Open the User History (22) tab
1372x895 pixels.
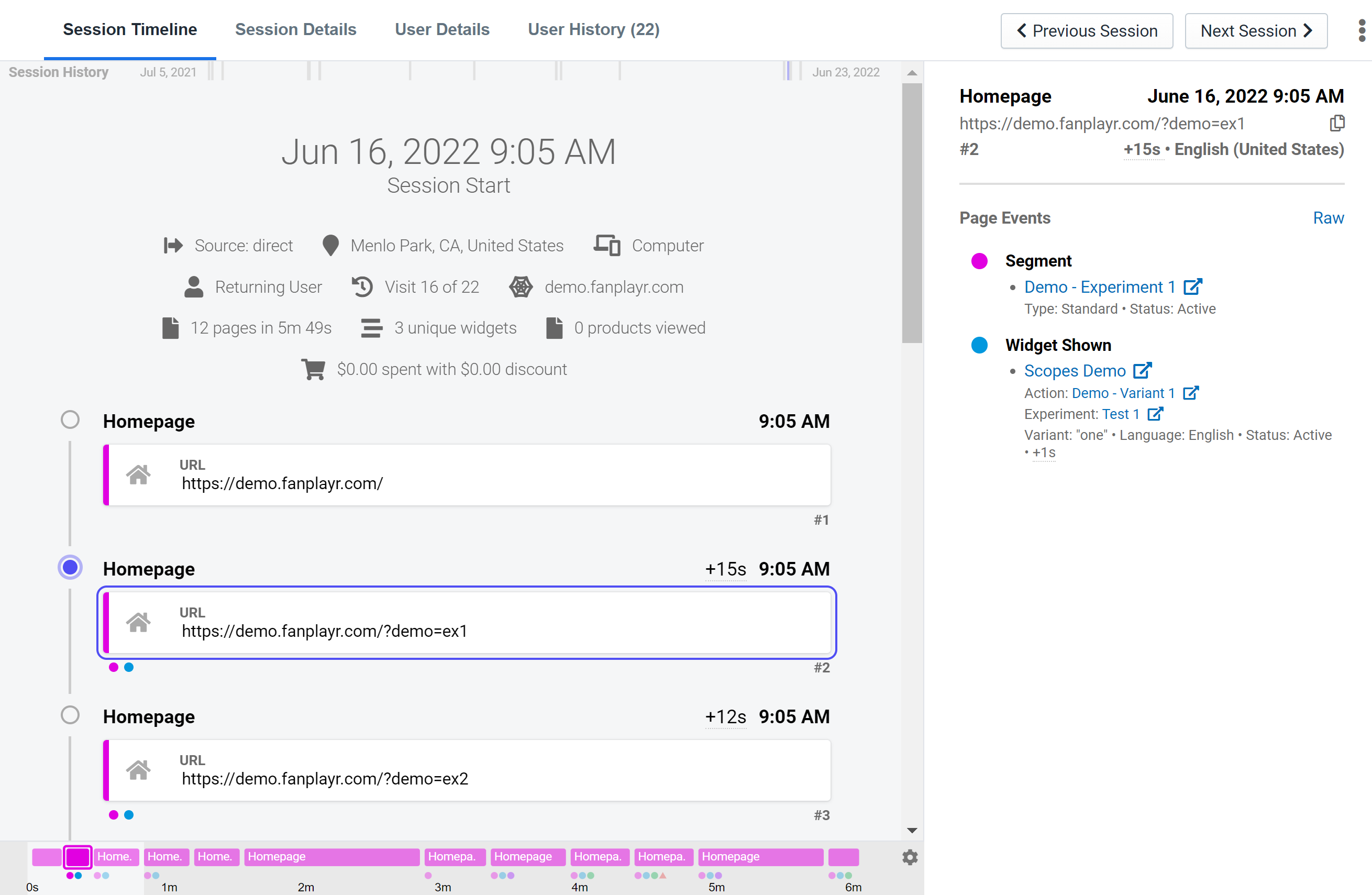click(x=594, y=29)
